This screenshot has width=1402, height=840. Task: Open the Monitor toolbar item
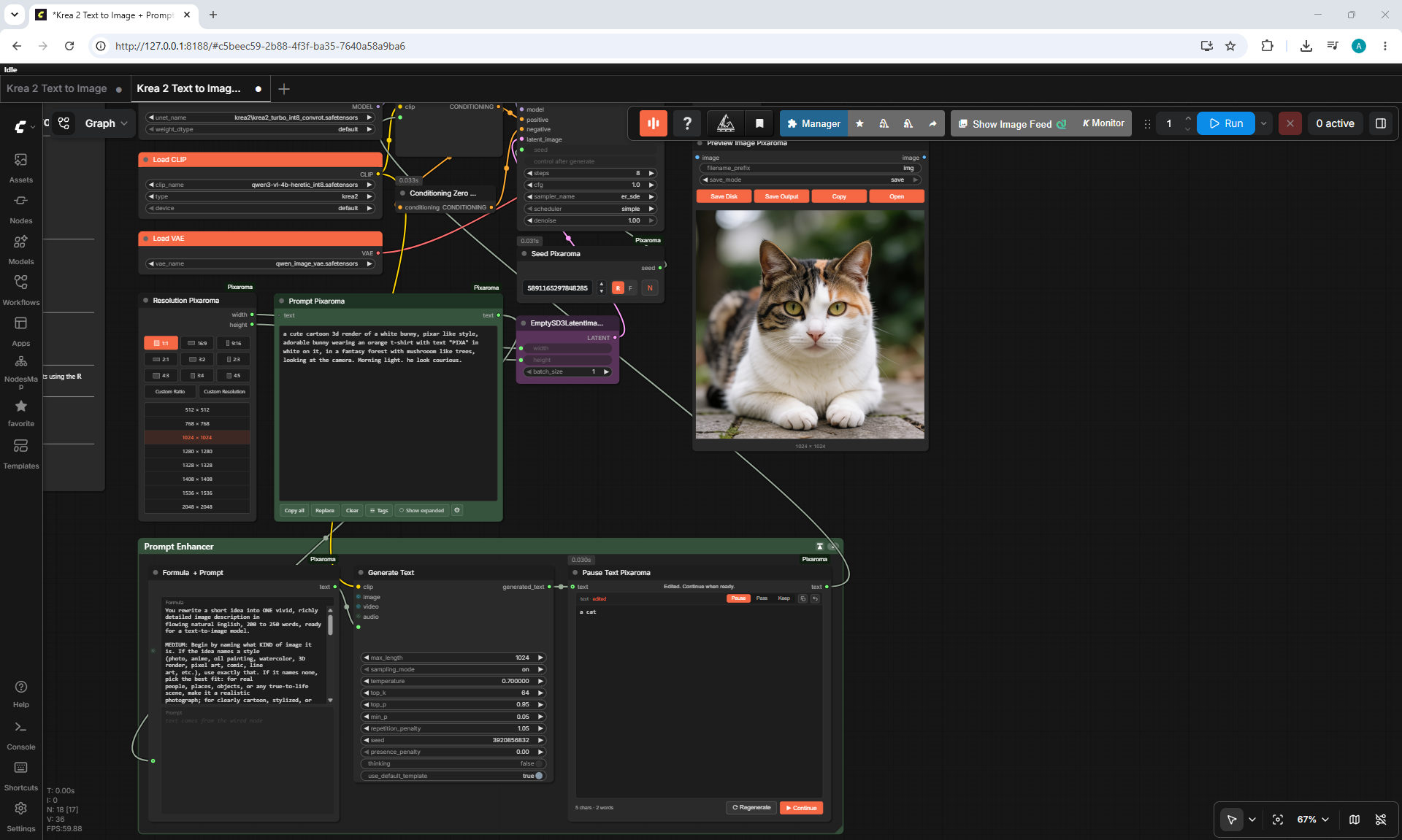tap(1103, 123)
